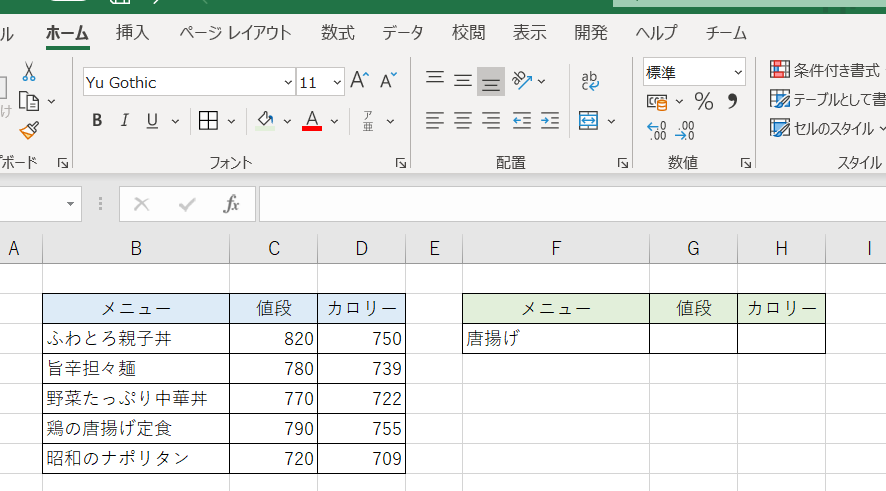Decrease font size with small A
Viewport: 886px width, 491px height.
(x=388, y=81)
